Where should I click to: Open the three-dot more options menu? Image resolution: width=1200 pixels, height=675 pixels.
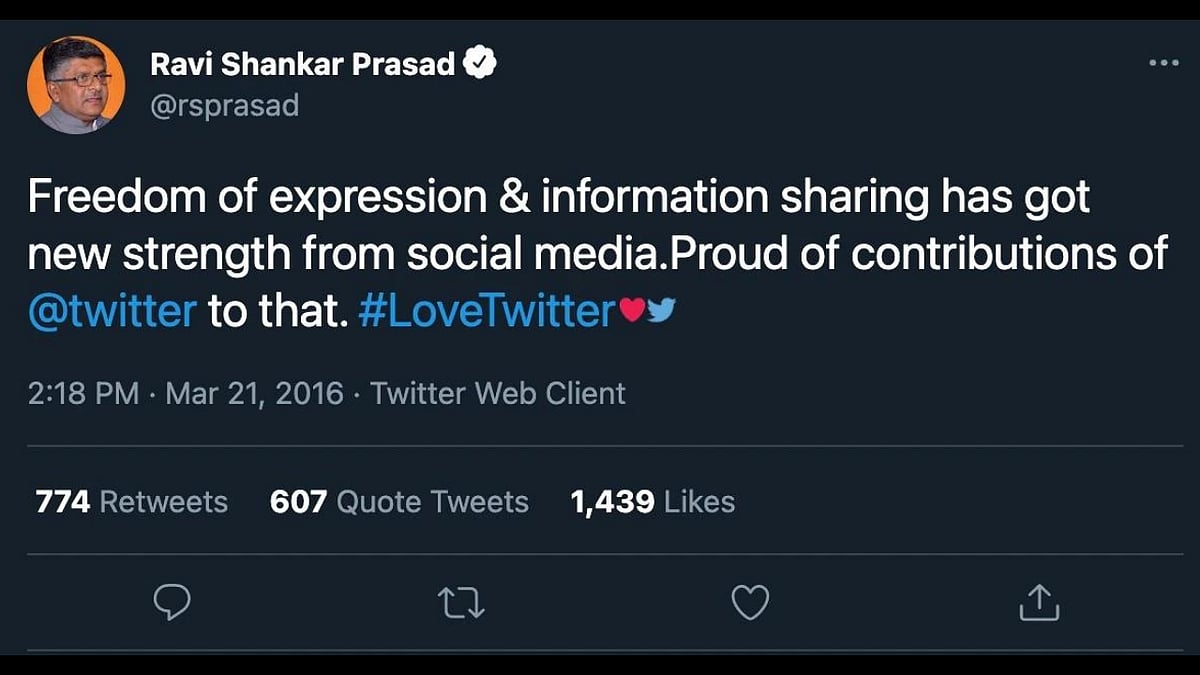pyautogui.click(x=1163, y=63)
